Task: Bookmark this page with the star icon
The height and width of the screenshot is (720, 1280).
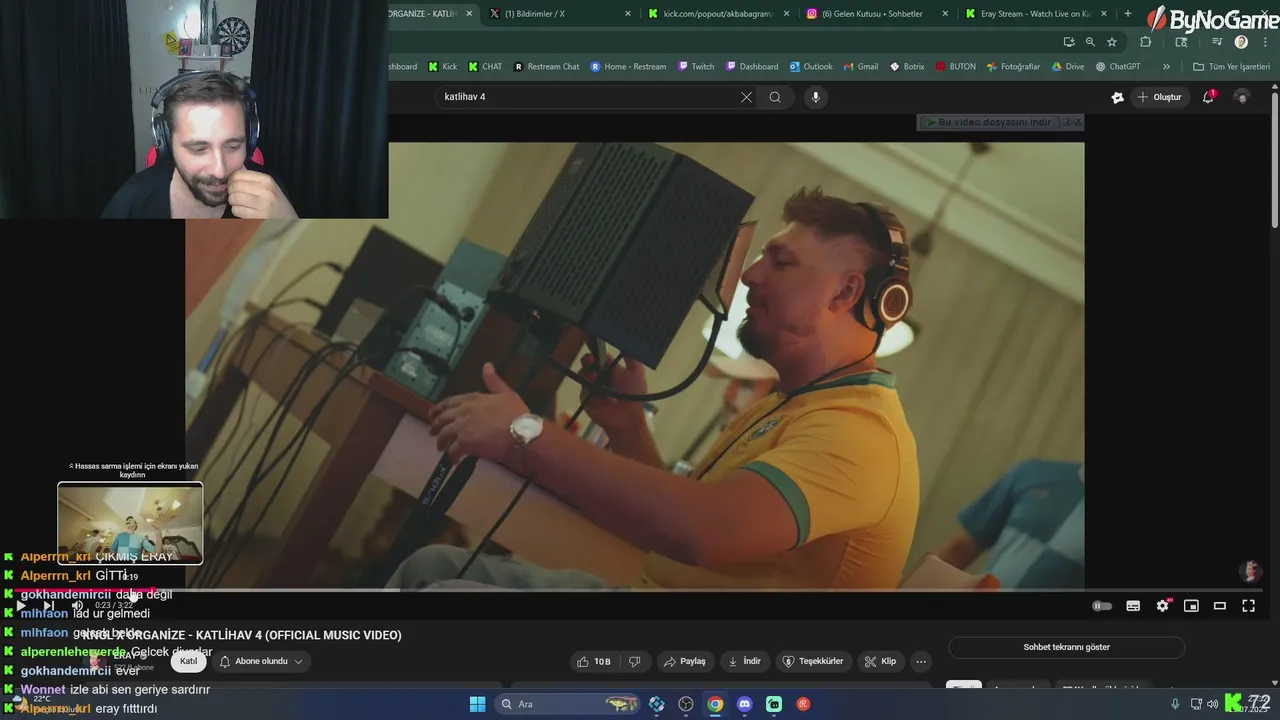Action: tap(1112, 42)
